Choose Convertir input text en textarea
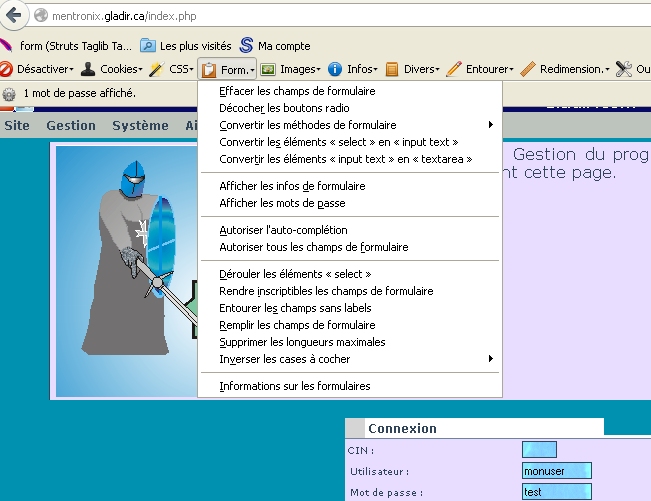This screenshot has width=651, height=501. coord(350,159)
